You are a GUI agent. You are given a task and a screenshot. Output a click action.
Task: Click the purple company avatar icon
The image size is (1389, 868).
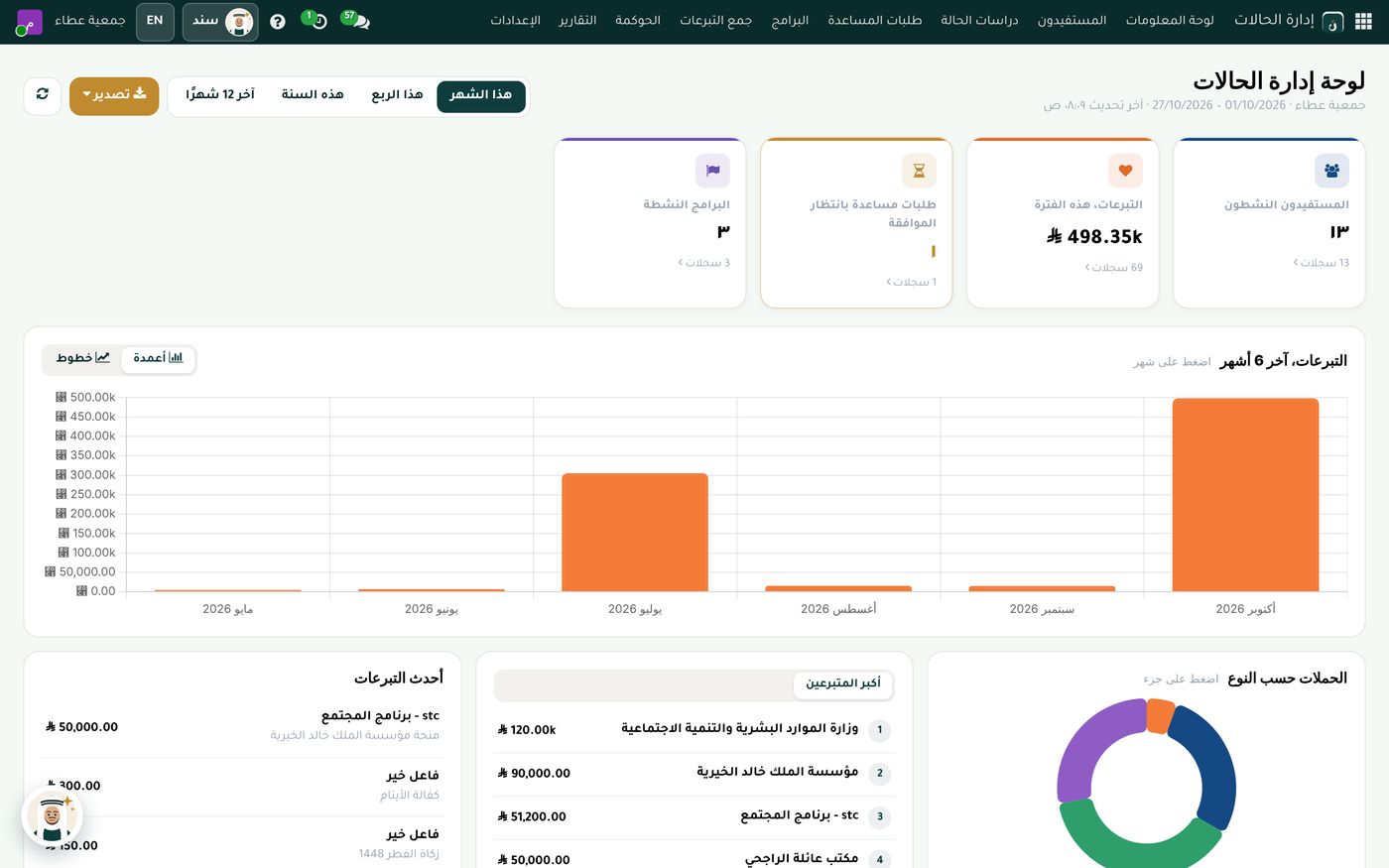click(29, 22)
